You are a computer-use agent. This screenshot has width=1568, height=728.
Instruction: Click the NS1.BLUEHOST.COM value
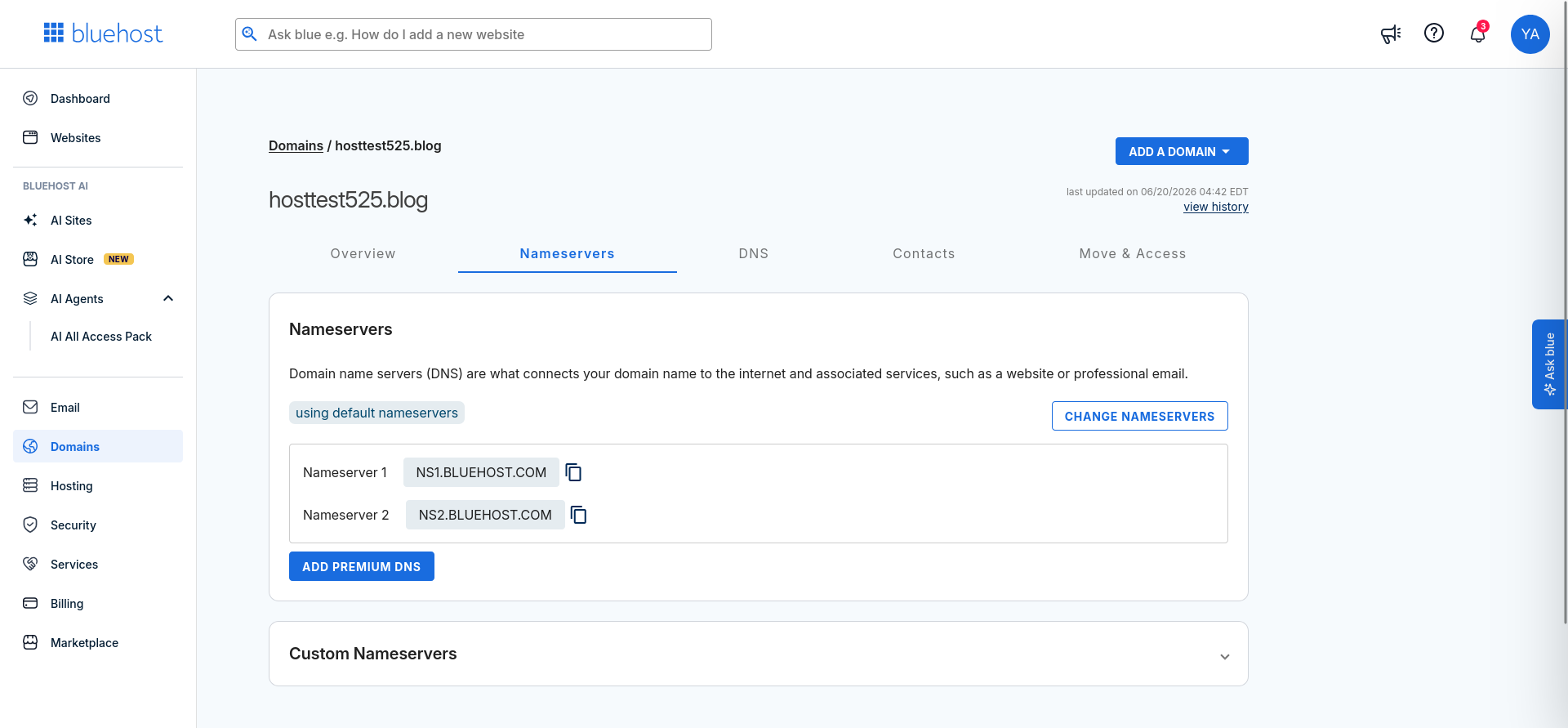(x=481, y=472)
